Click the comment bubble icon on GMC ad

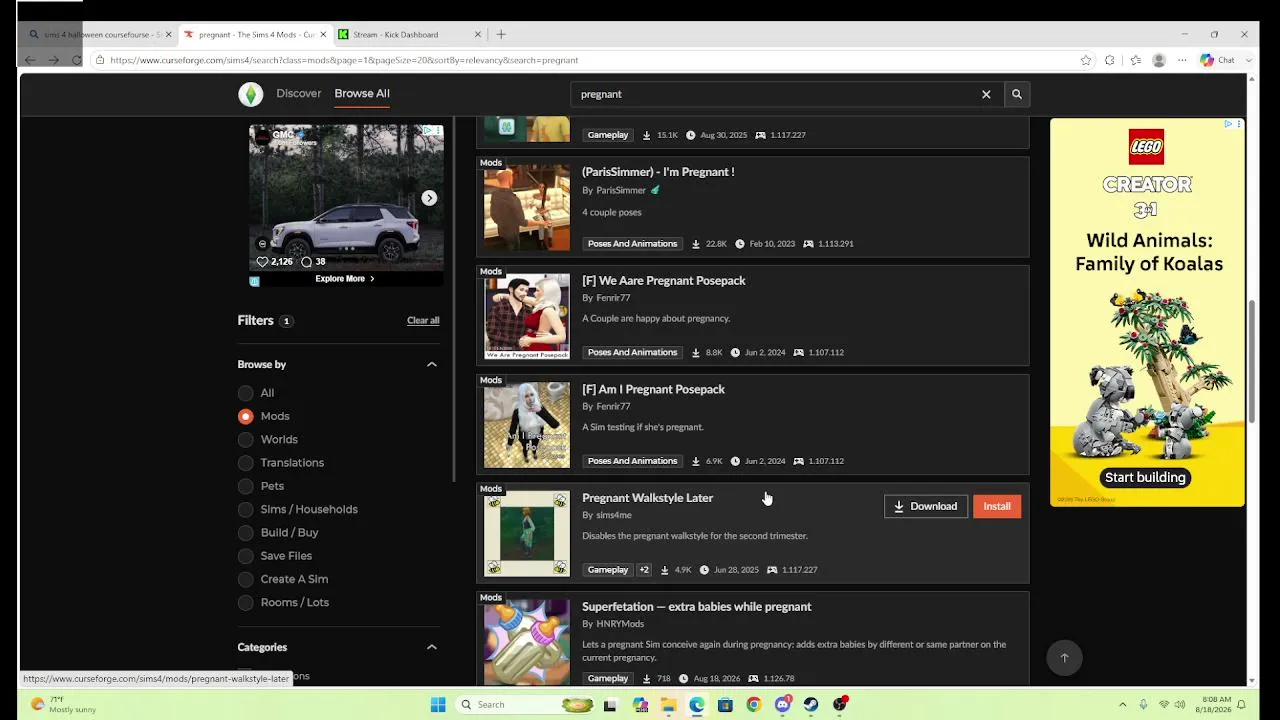click(307, 262)
